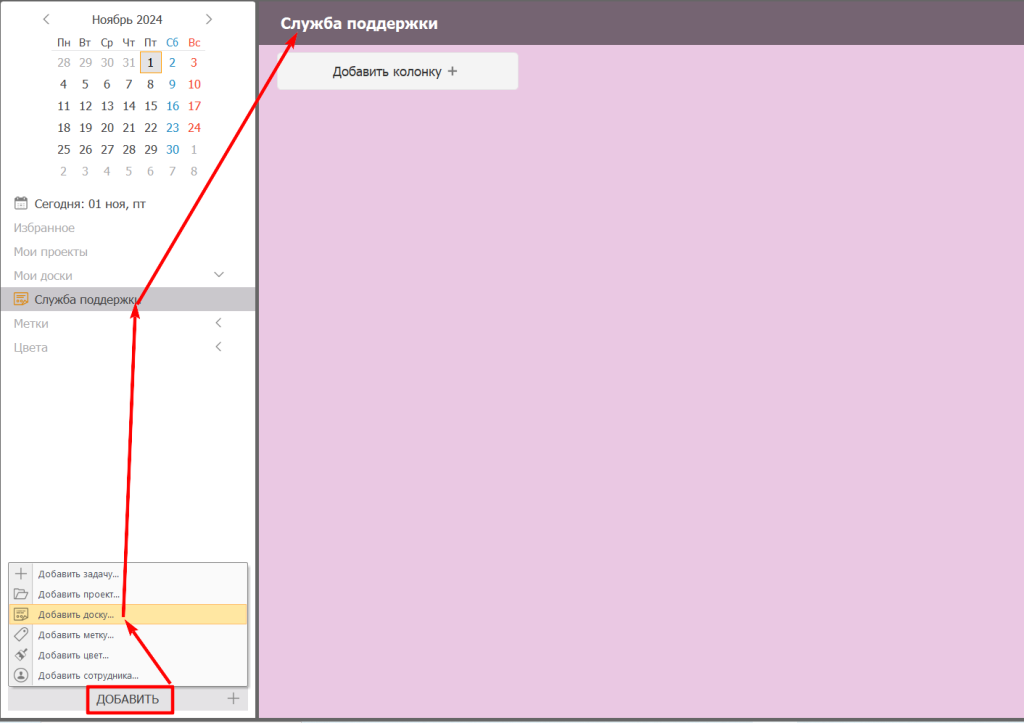Click the paintbrush icon for Добавить цвет
Screen dimensions: 1024x723
[x=21, y=655]
